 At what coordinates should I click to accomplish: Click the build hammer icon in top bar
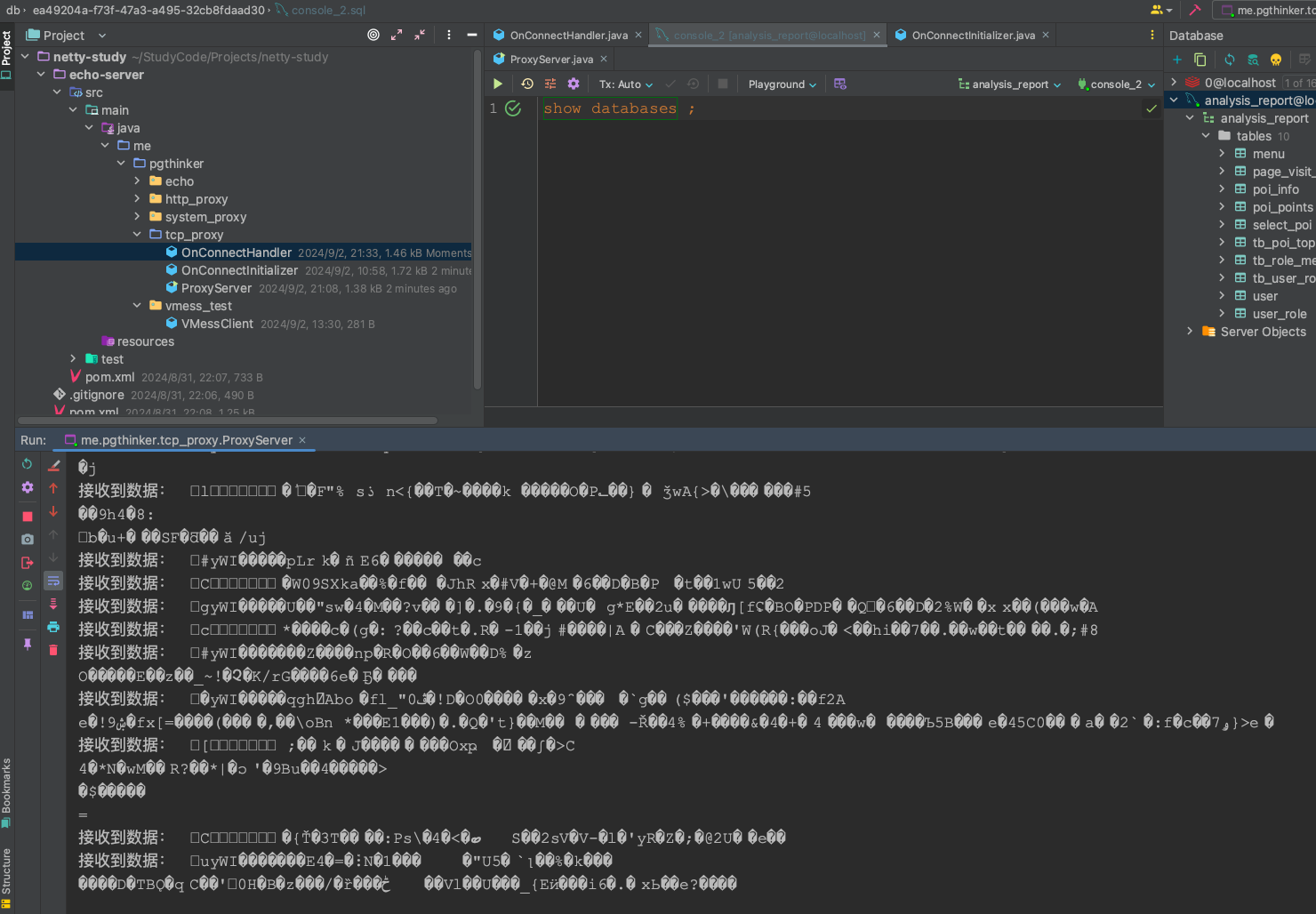(1195, 11)
